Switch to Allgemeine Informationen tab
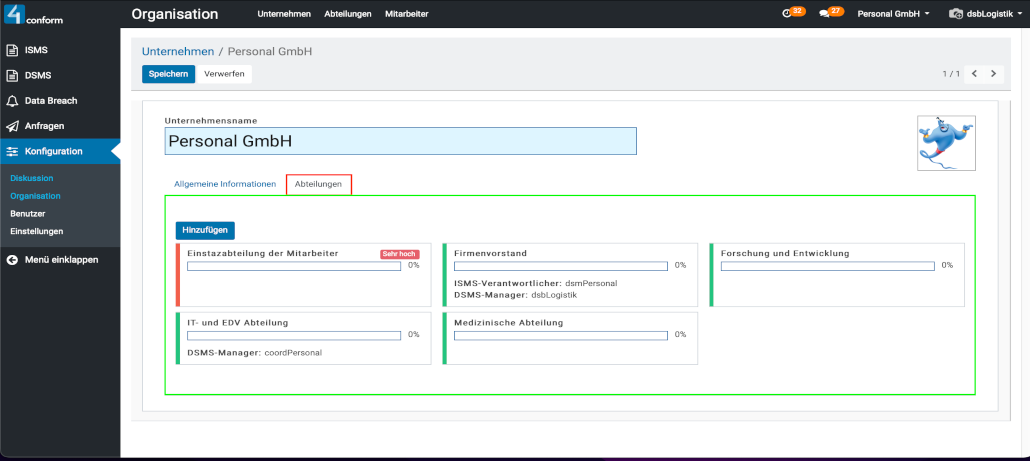1030x461 pixels. [x=225, y=184]
